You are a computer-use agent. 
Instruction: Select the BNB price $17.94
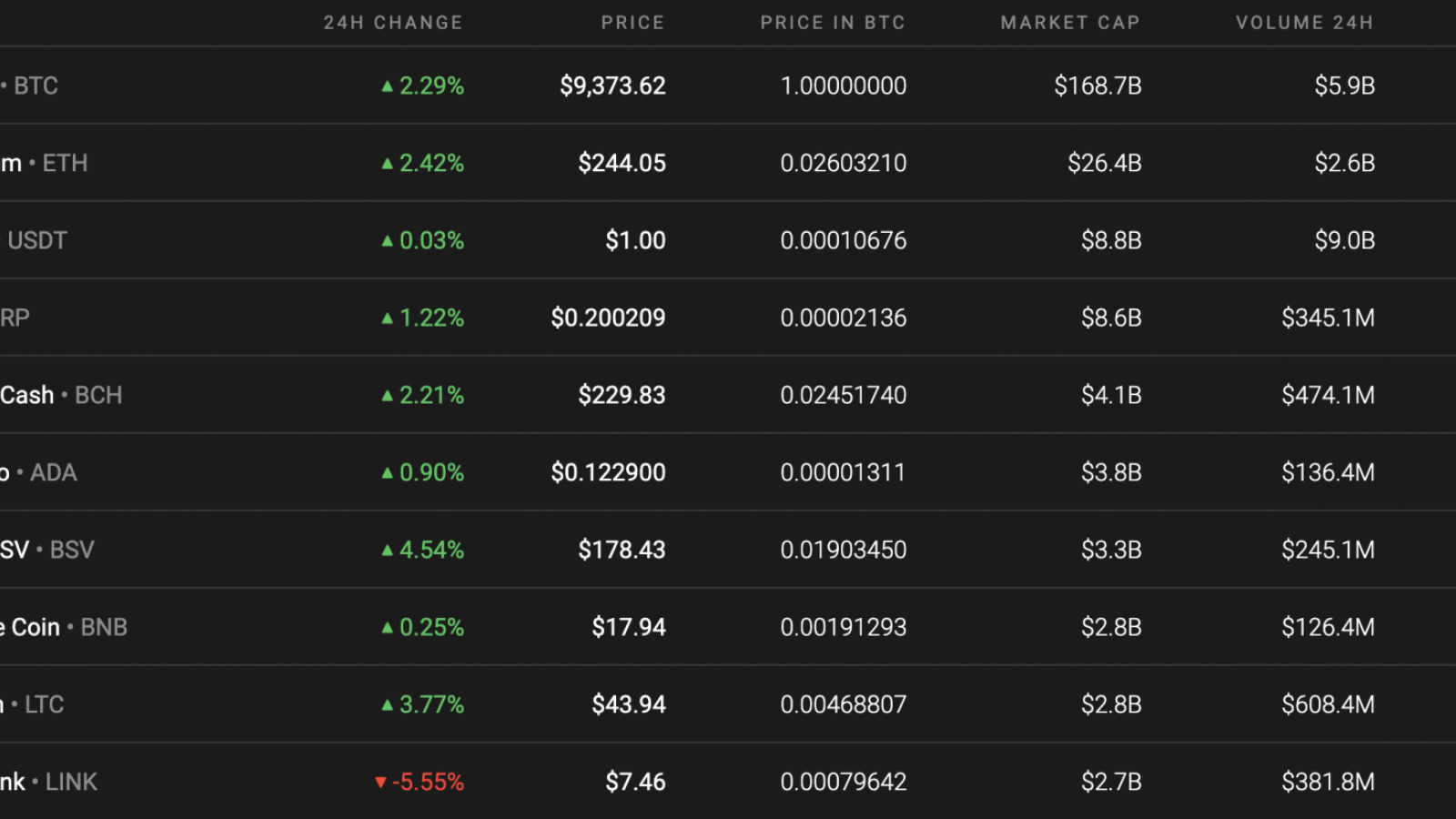(629, 627)
